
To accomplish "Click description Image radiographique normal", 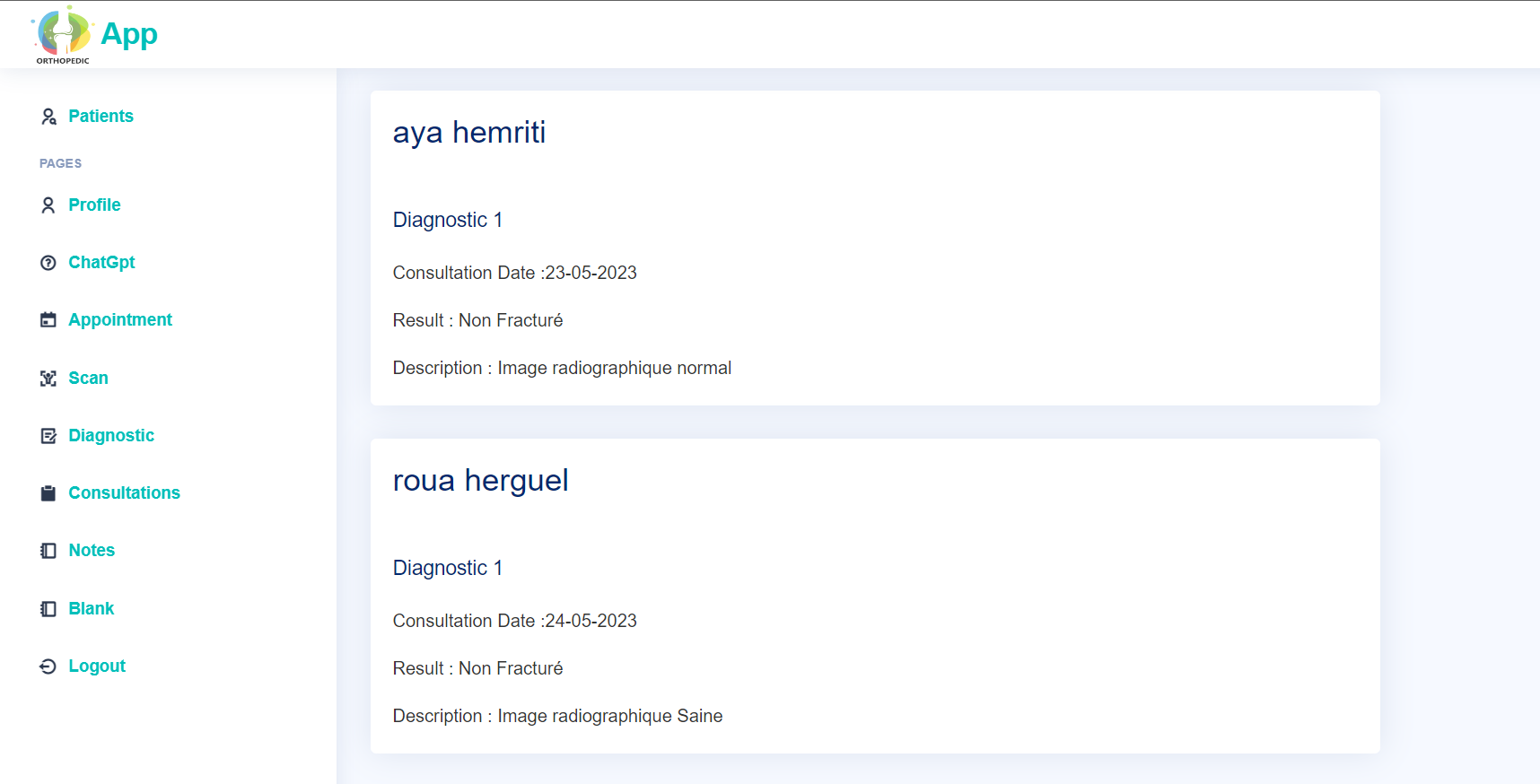I will (x=562, y=368).
